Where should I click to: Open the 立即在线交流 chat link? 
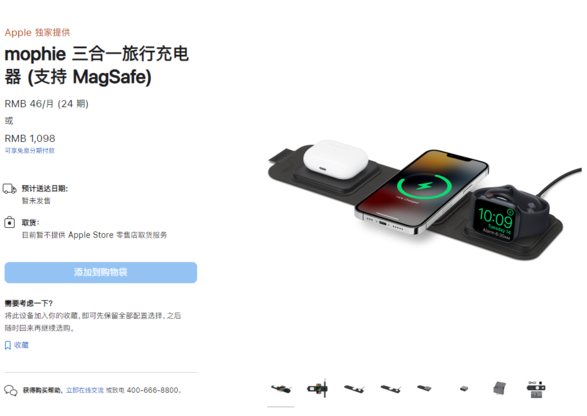pyautogui.click(x=85, y=390)
